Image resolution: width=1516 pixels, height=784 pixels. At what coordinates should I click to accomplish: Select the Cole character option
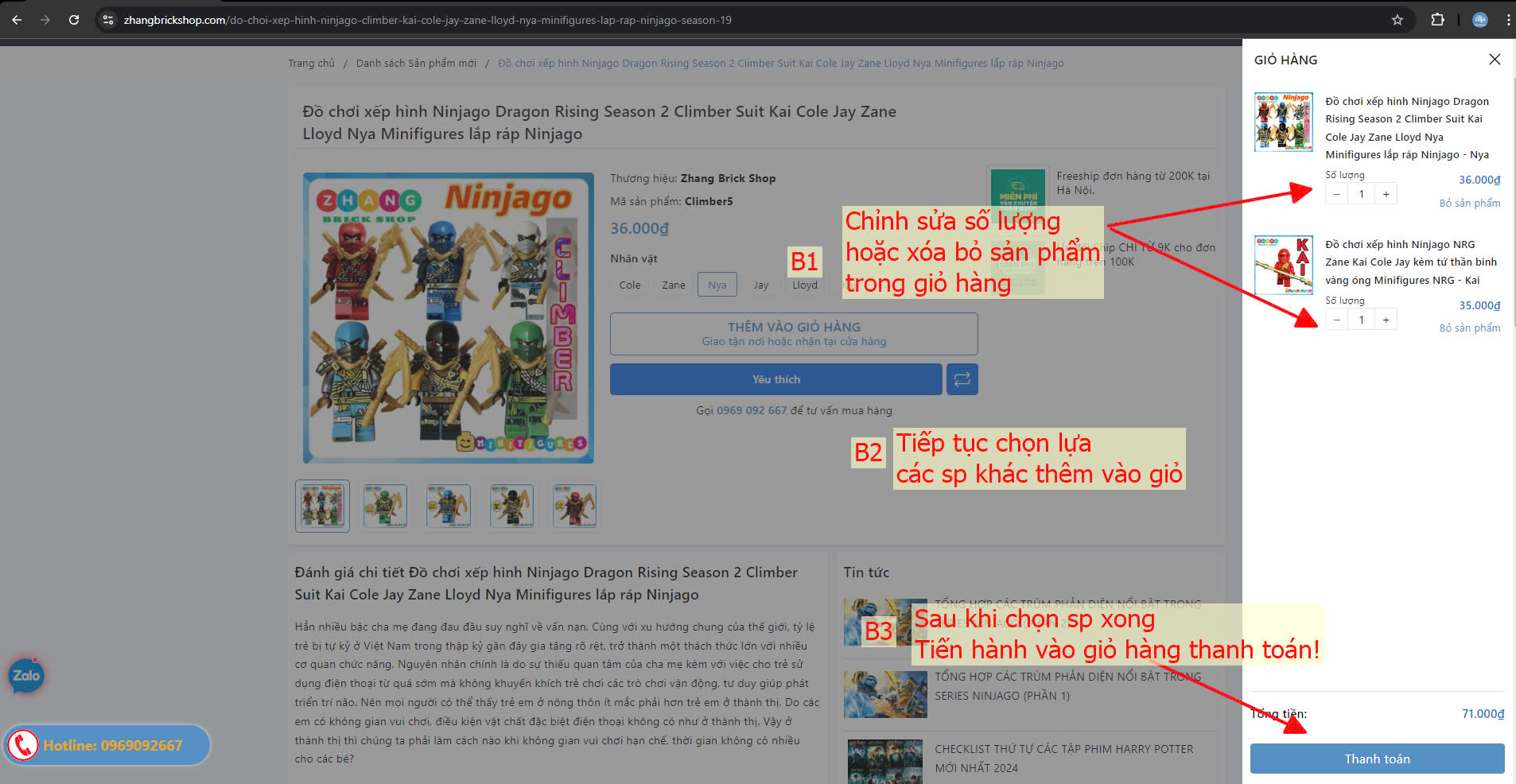click(630, 285)
